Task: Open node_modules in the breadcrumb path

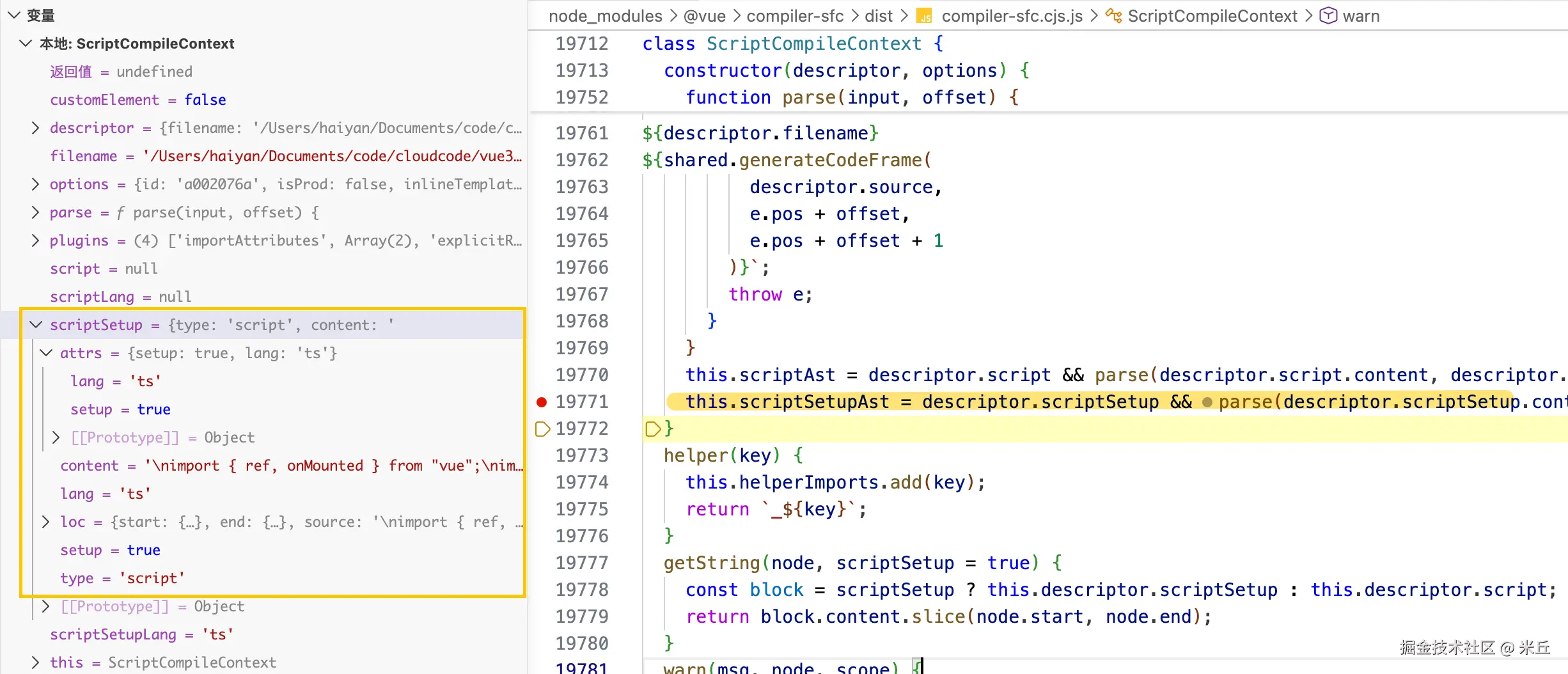Action: click(x=605, y=16)
